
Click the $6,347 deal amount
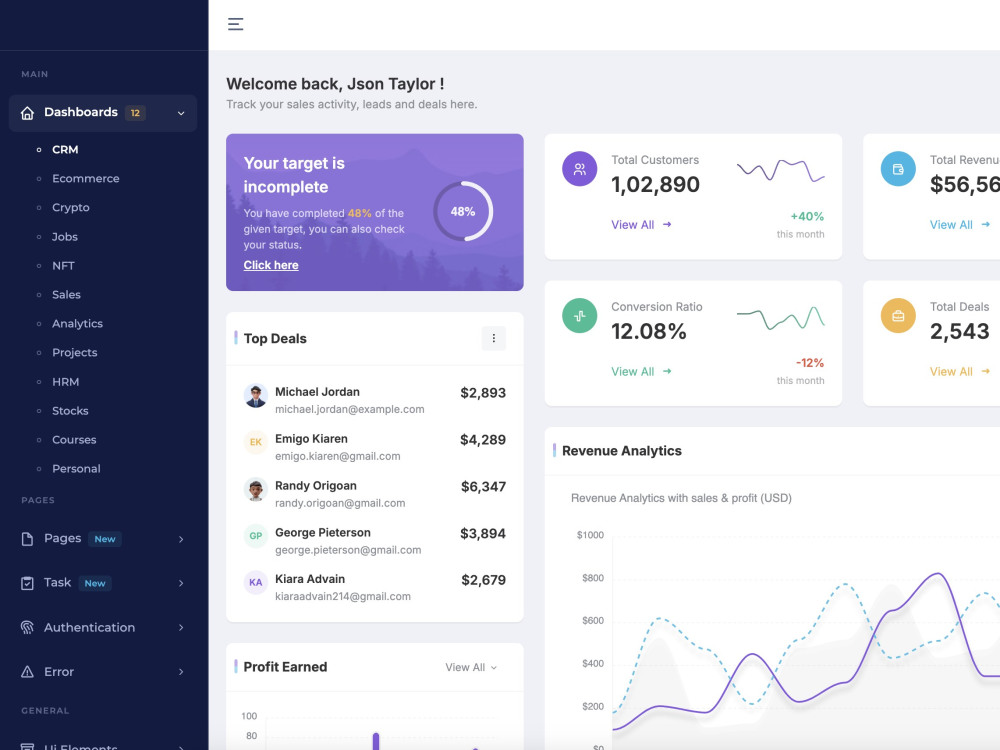click(483, 487)
